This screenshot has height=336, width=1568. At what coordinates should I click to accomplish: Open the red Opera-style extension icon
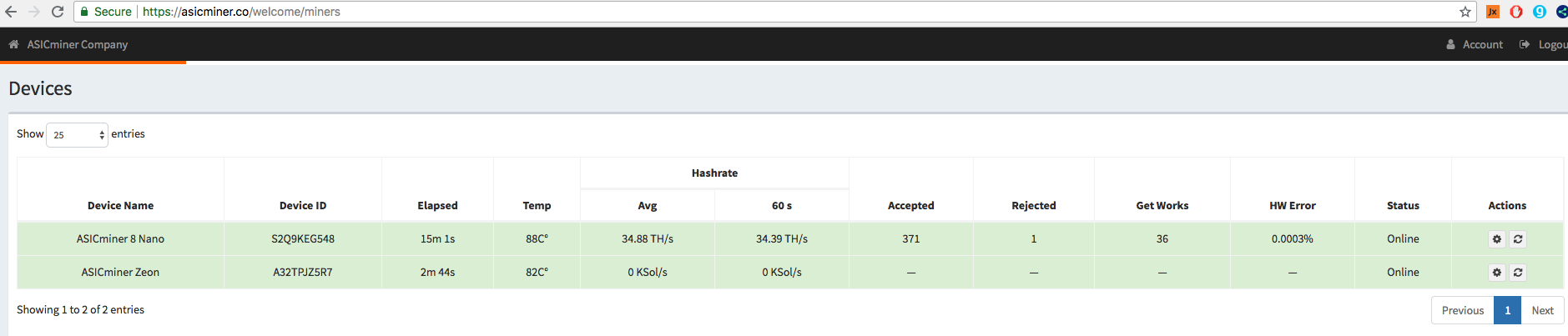[x=1516, y=12]
